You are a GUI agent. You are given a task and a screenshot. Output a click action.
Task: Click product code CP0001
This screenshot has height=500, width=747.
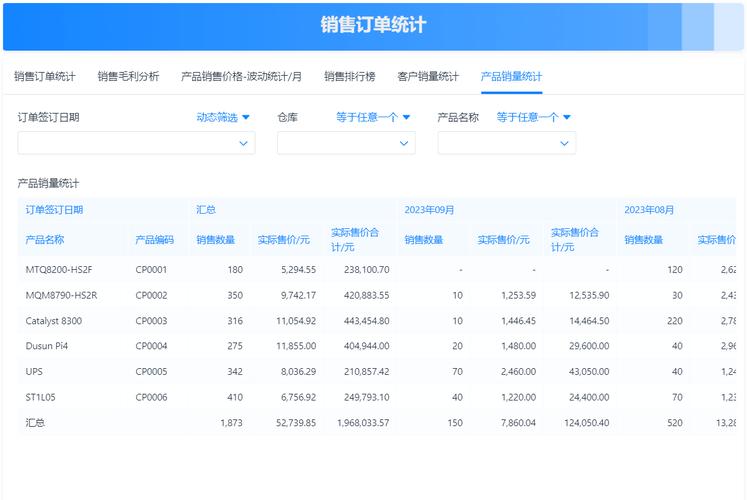[x=151, y=270]
